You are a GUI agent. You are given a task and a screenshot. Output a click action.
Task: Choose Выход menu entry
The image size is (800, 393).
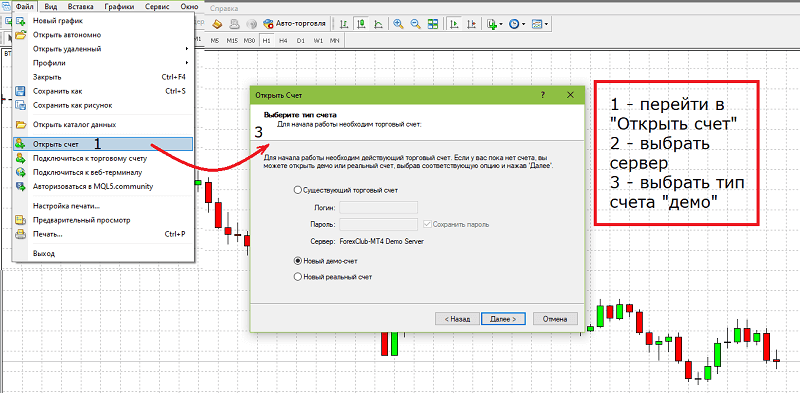click(103, 253)
